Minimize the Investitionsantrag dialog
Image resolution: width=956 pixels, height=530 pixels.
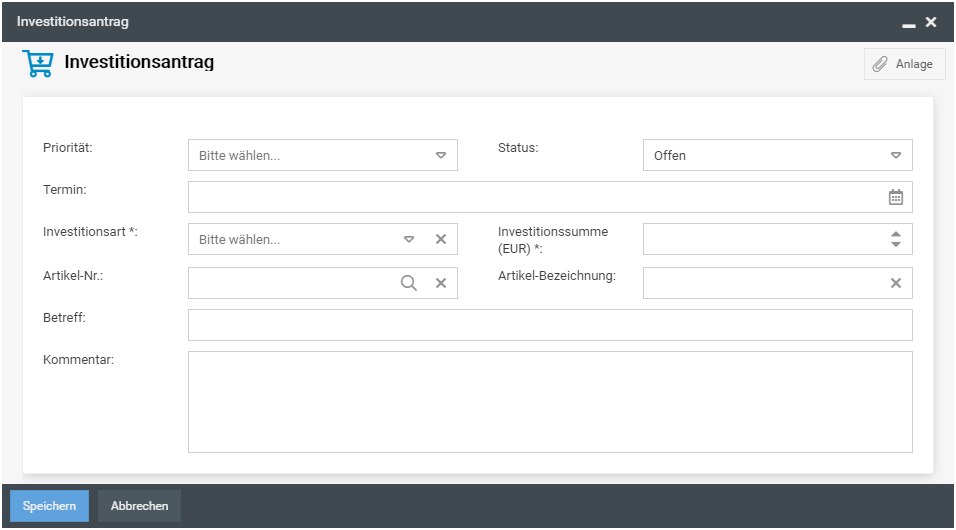coord(908,22)
